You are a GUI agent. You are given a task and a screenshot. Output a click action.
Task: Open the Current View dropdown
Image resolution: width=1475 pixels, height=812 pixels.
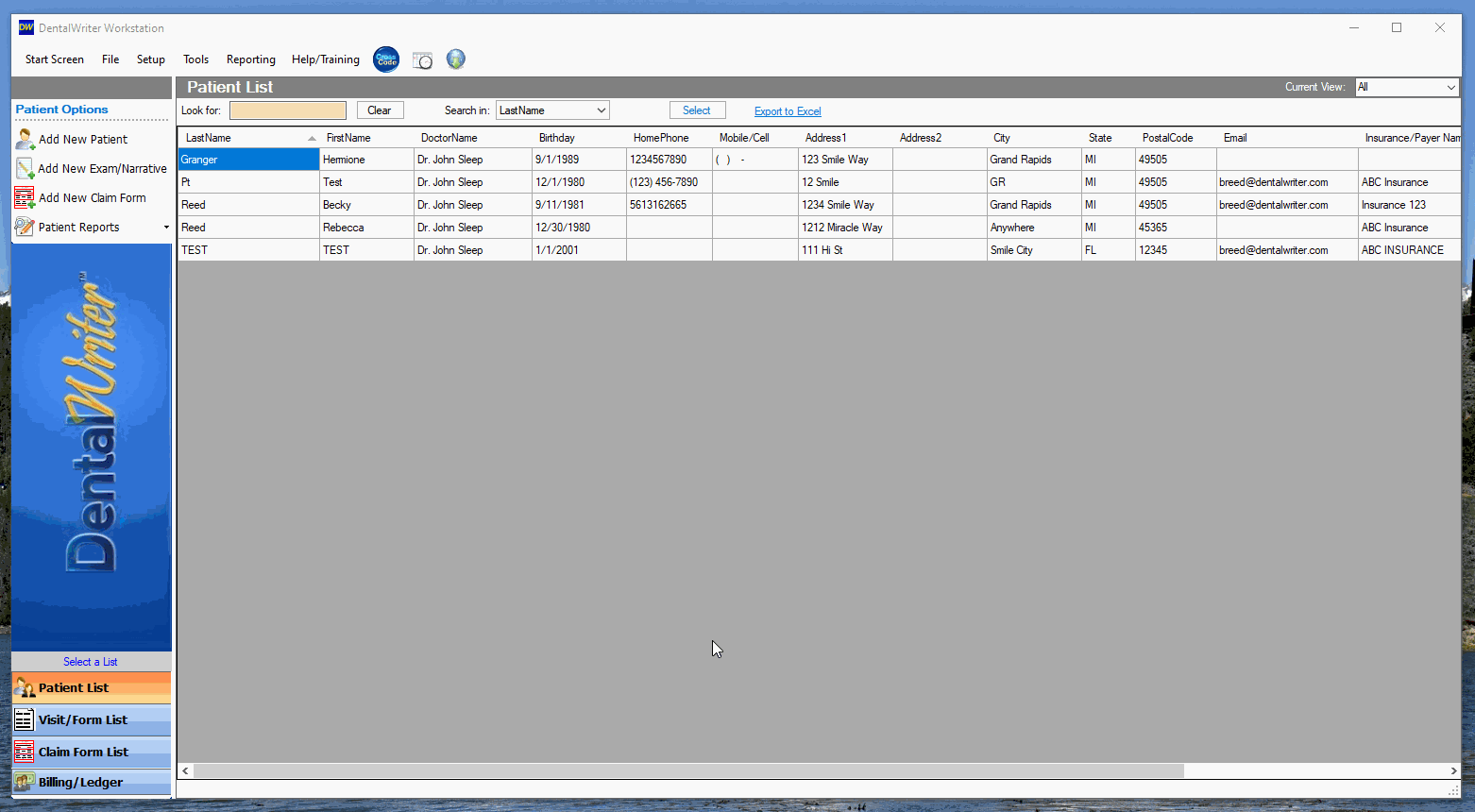[1407, 87]
